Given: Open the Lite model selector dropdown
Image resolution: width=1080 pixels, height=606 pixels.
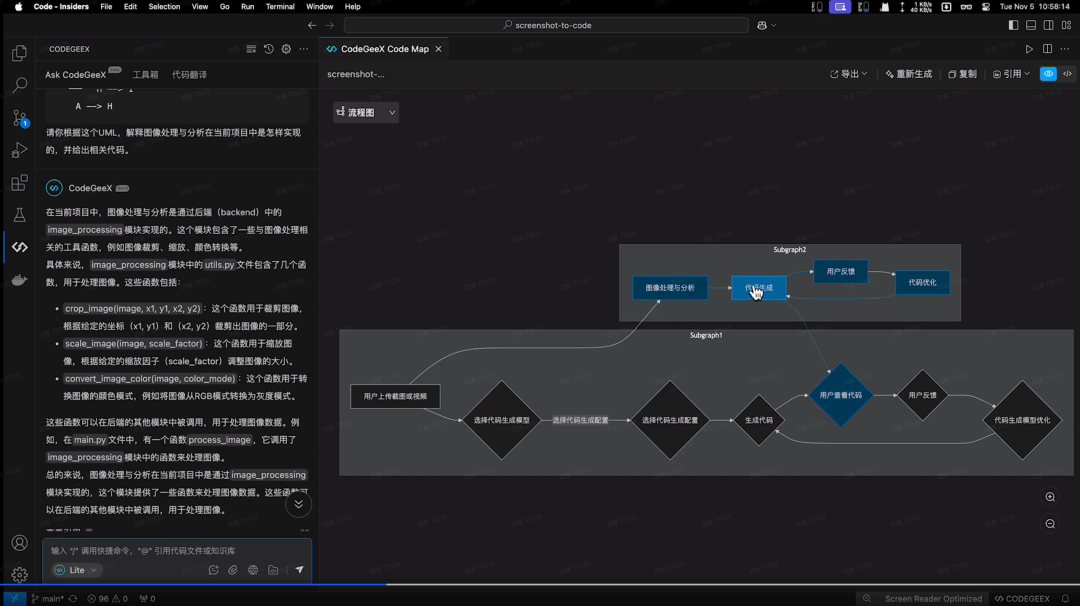Looking at the screenshot, I should pos(76,570).
